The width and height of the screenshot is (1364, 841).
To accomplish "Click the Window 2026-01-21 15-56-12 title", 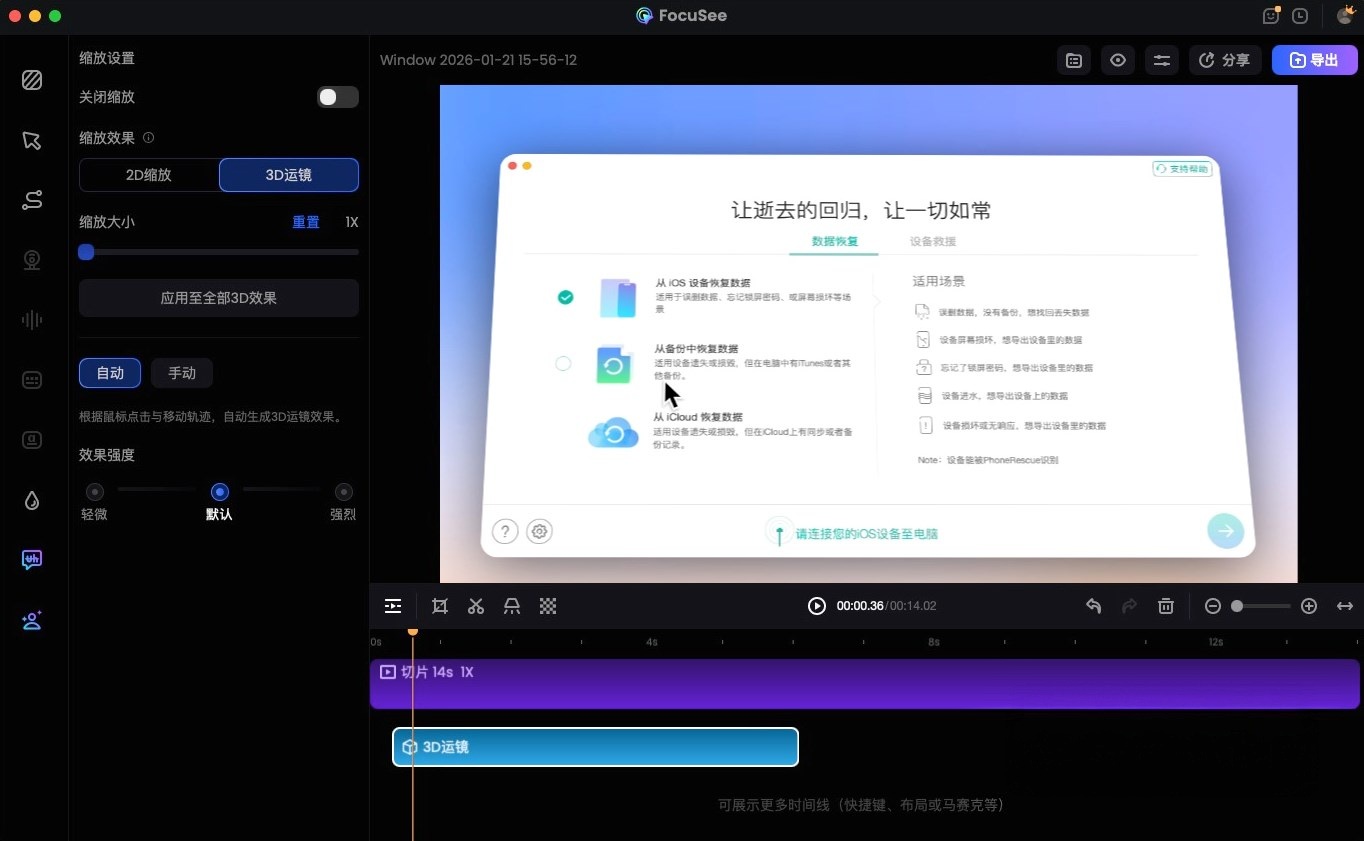I will click(x=478, y=60).
